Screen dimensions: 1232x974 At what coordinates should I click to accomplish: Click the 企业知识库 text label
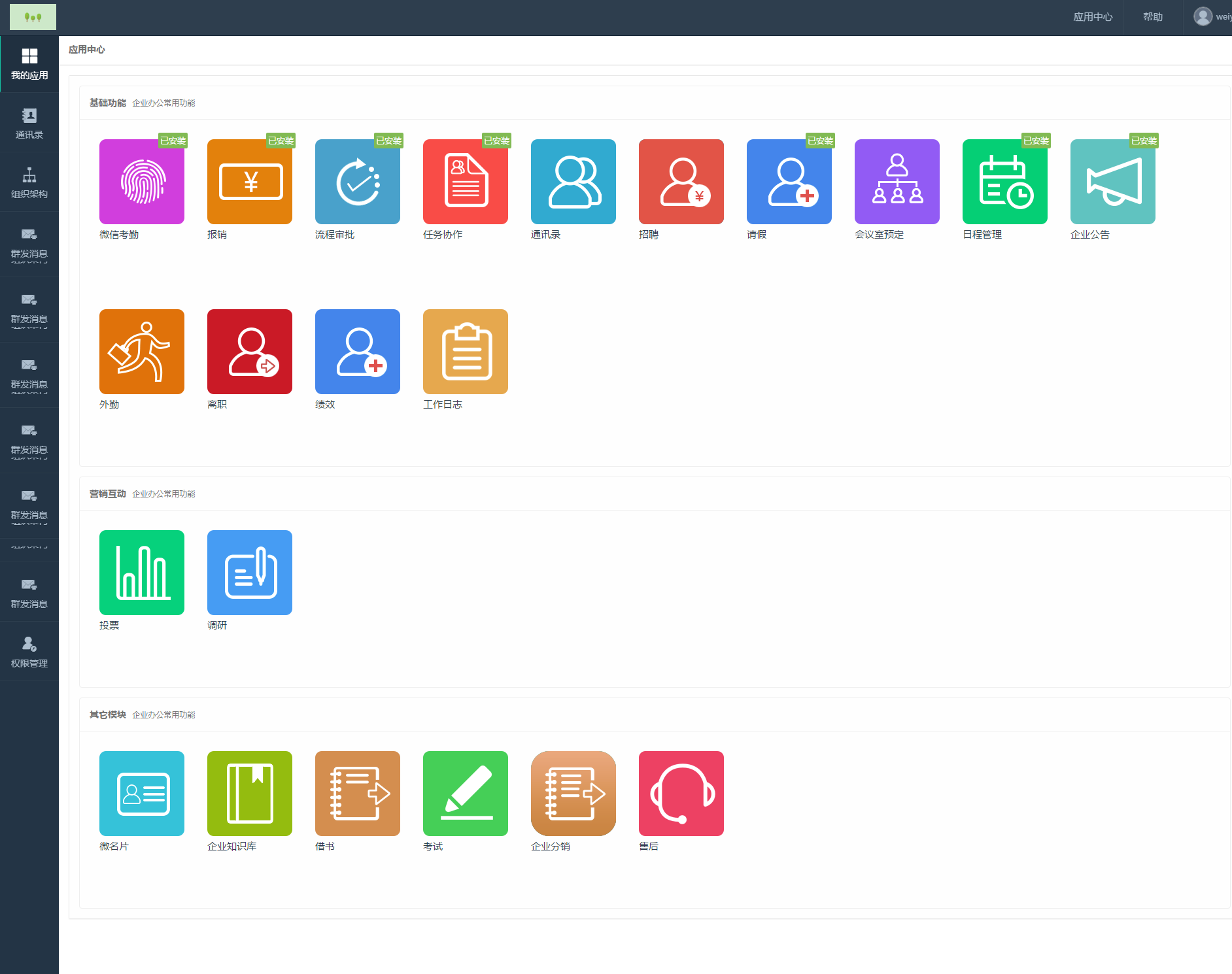point(231,847)
